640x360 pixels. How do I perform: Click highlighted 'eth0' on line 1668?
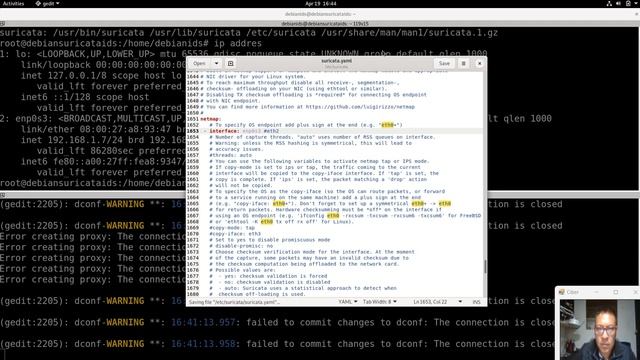click(x=267, y=222)
